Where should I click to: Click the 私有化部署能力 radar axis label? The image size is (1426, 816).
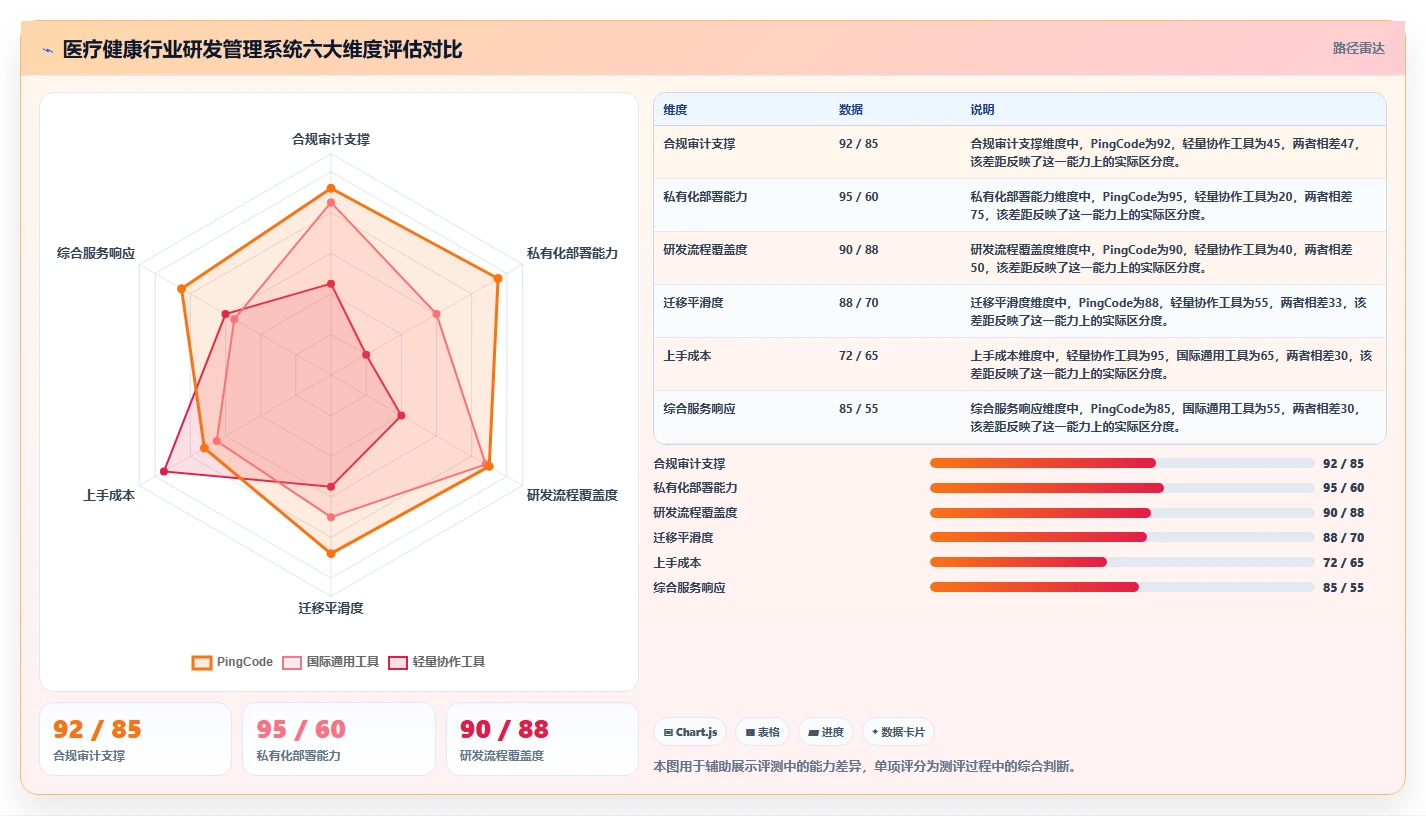pyautogui.click(x=573, y=253)
